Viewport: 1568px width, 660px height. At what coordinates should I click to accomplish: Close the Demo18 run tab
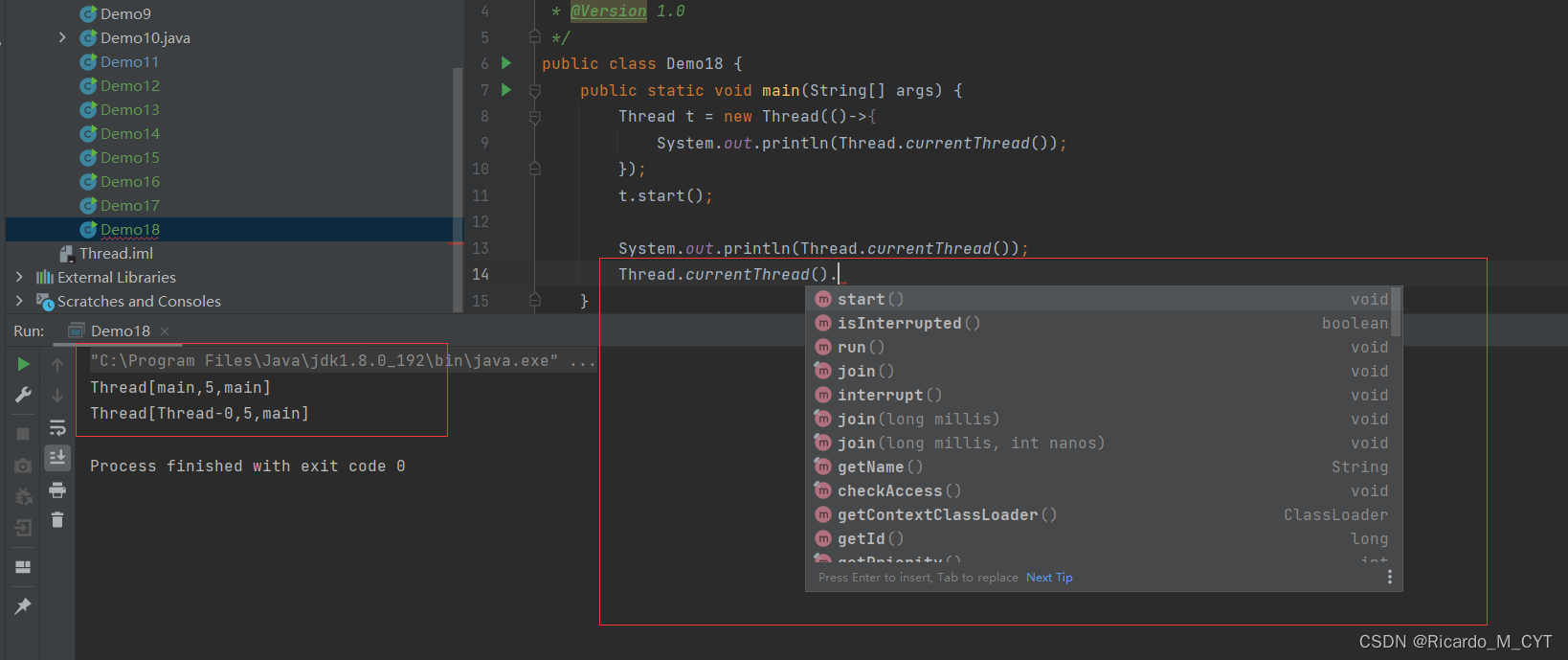(165, 330)
